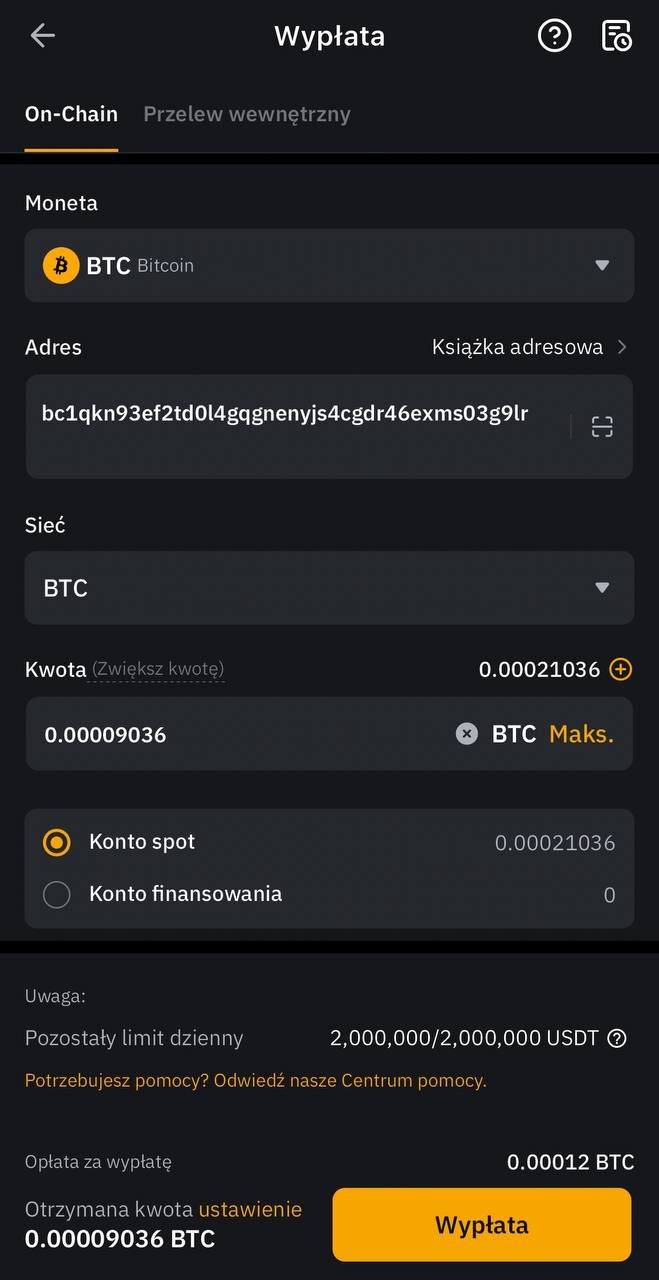The image size is (659, 1280).
Task: Switch to the On-Chain tab
Action: tap(71, 114)
